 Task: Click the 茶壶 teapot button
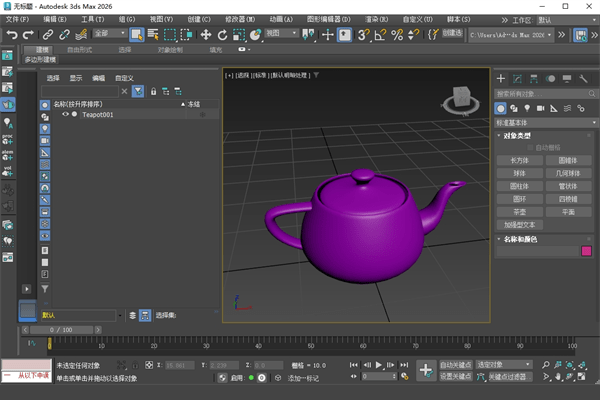520,212
